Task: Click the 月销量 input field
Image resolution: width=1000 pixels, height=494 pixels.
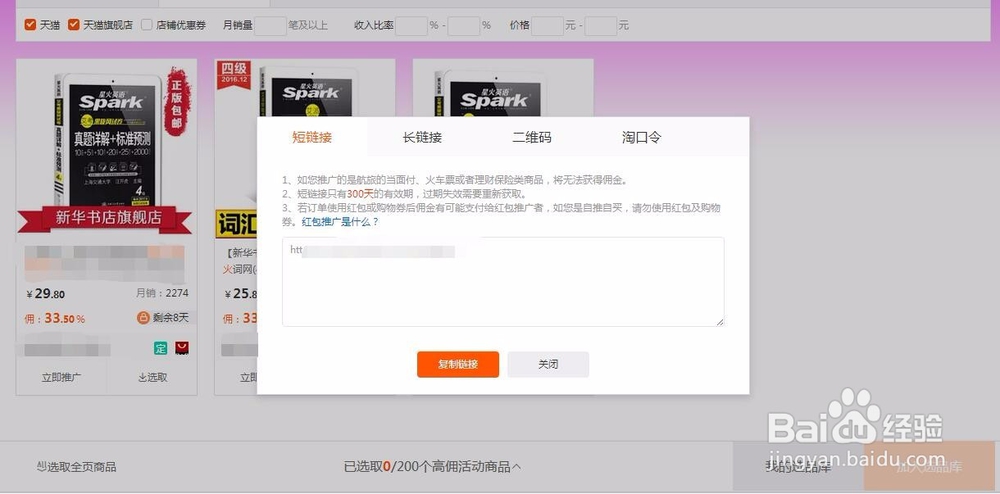Action: tap(270, 25)
